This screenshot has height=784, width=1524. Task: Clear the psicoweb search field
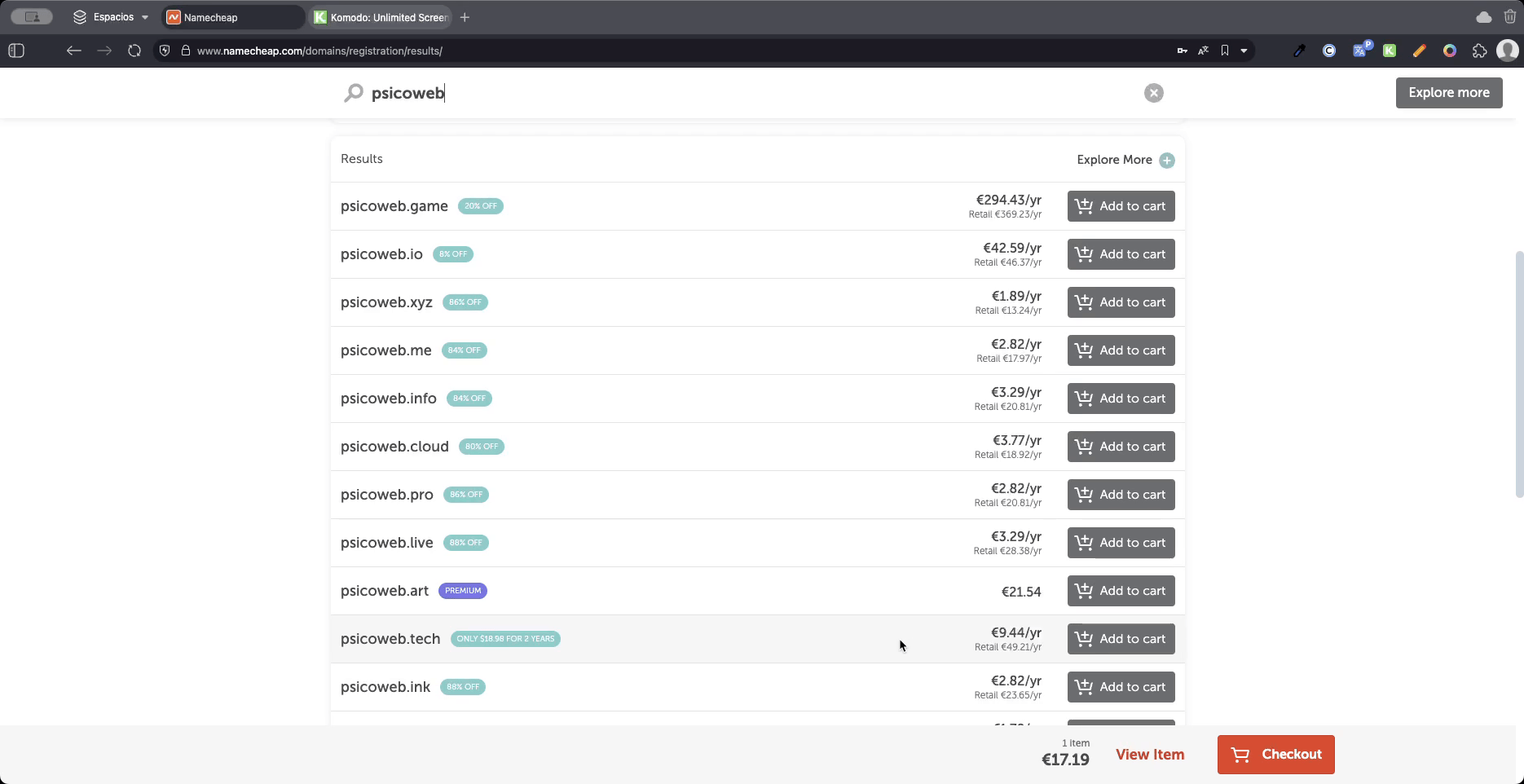(1153, 93)
